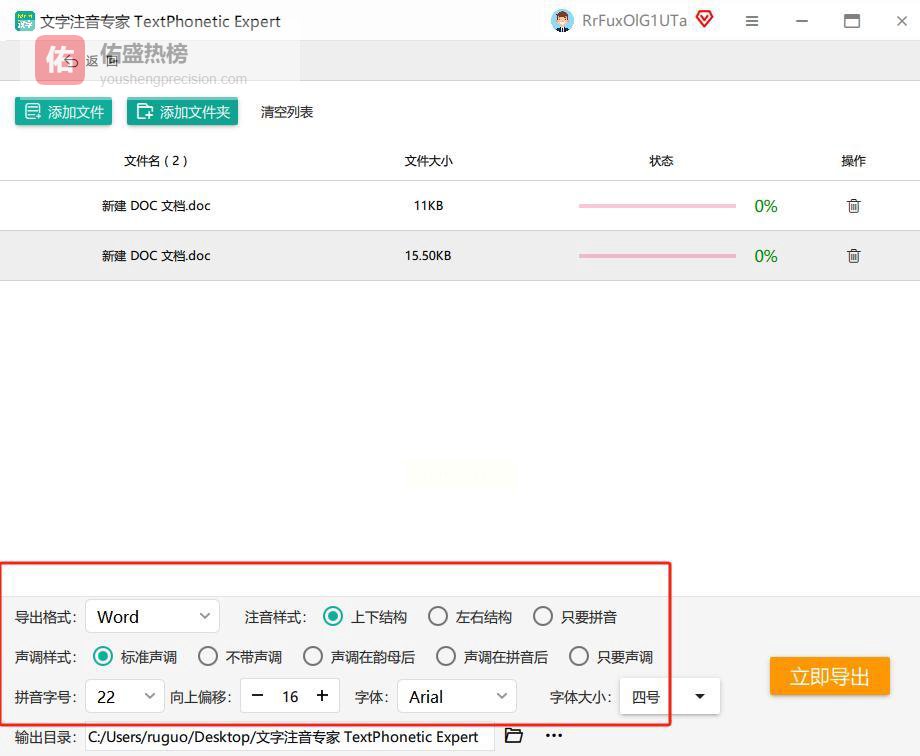This screenshot has height=756, width=920.
Task: Choose the 只要拼音 radio option
Action: pos(543,617)
